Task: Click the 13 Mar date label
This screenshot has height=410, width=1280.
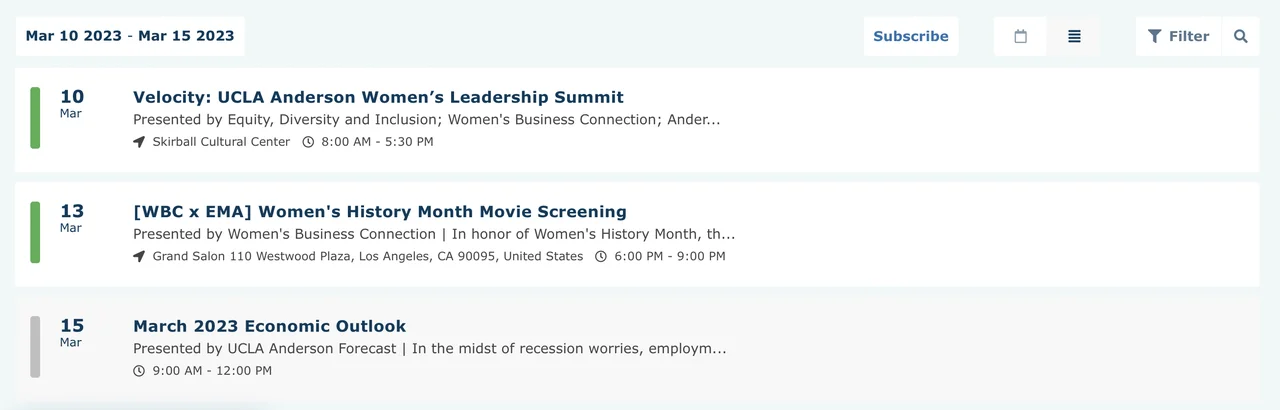Action: (71, 217)
